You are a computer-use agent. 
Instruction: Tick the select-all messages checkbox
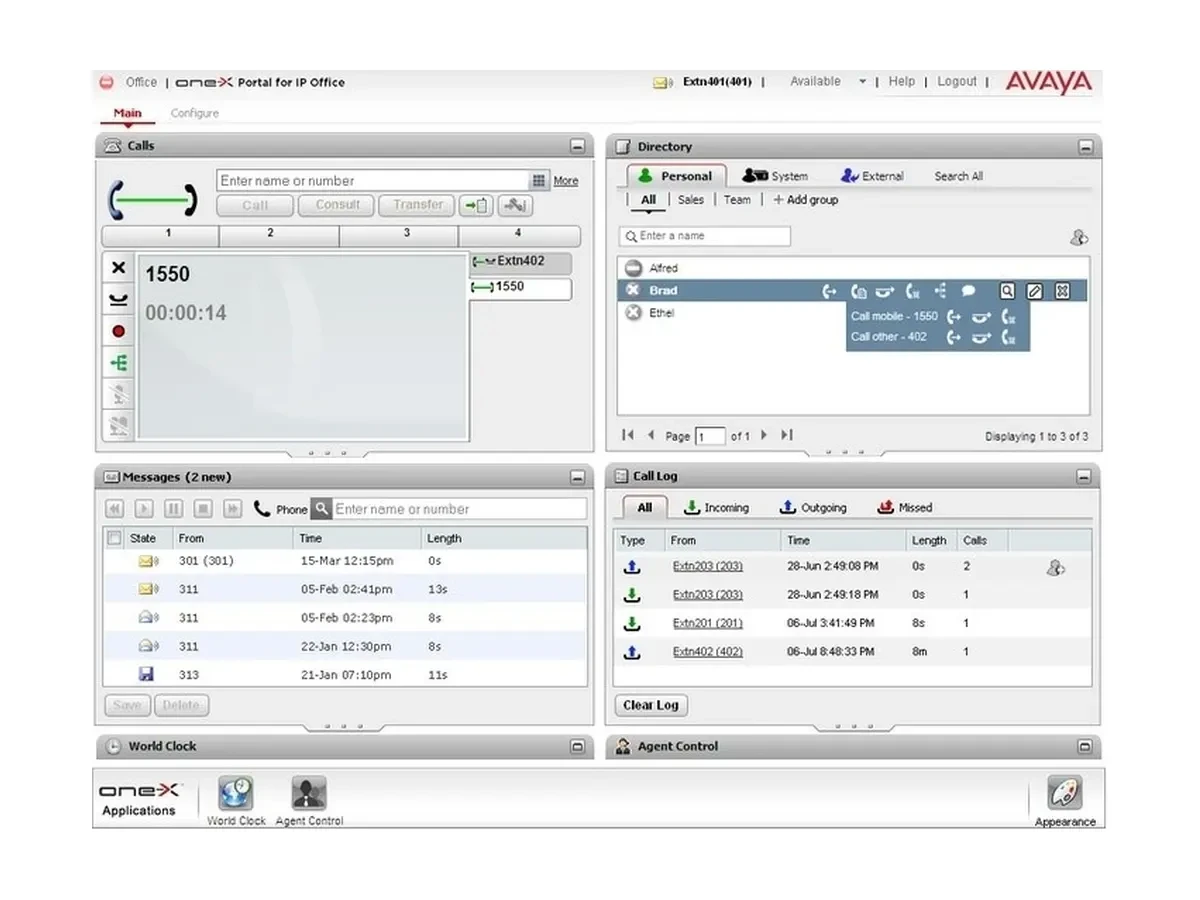pos(114,538)
